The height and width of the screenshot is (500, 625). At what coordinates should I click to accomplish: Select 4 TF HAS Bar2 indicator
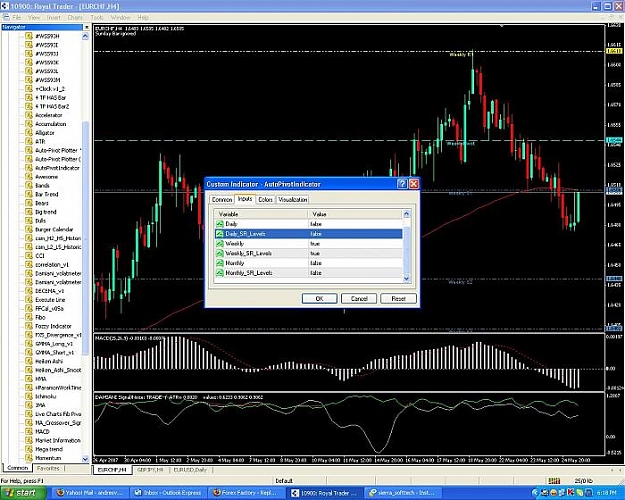52,106
